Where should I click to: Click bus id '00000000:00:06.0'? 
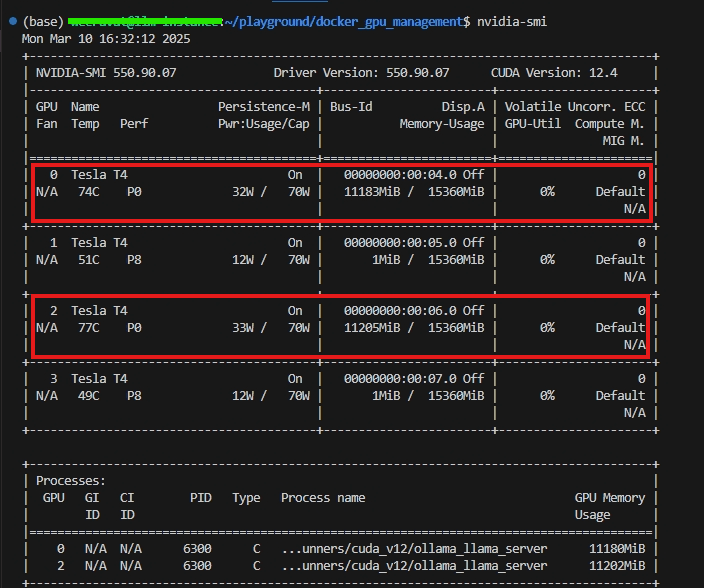click(x=400, y=311)
